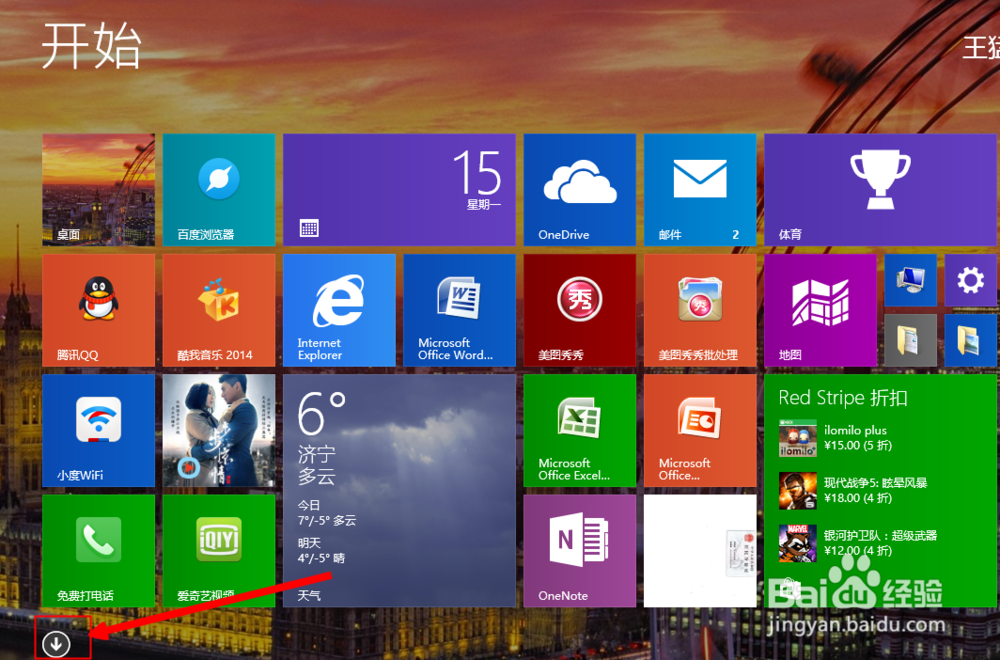Launch 腾讯QQ
This screenshot has width=1000, height=660.
coord(98,310)
